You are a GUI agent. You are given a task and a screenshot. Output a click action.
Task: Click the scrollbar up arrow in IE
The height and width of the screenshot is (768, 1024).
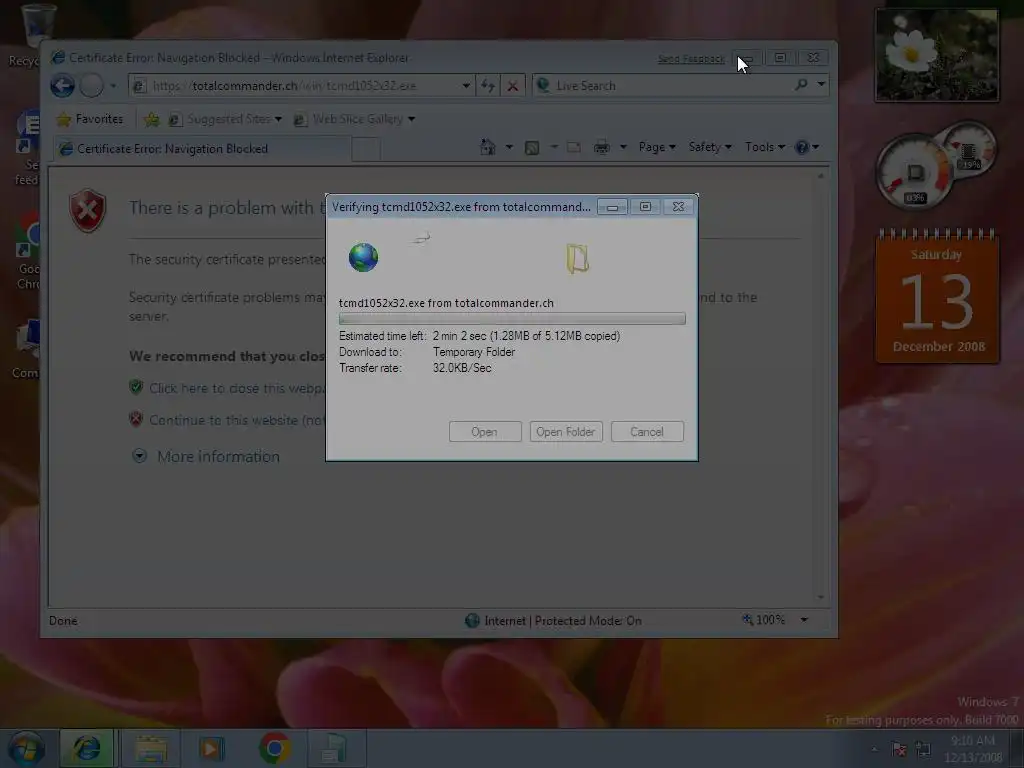tap(821, 176)
